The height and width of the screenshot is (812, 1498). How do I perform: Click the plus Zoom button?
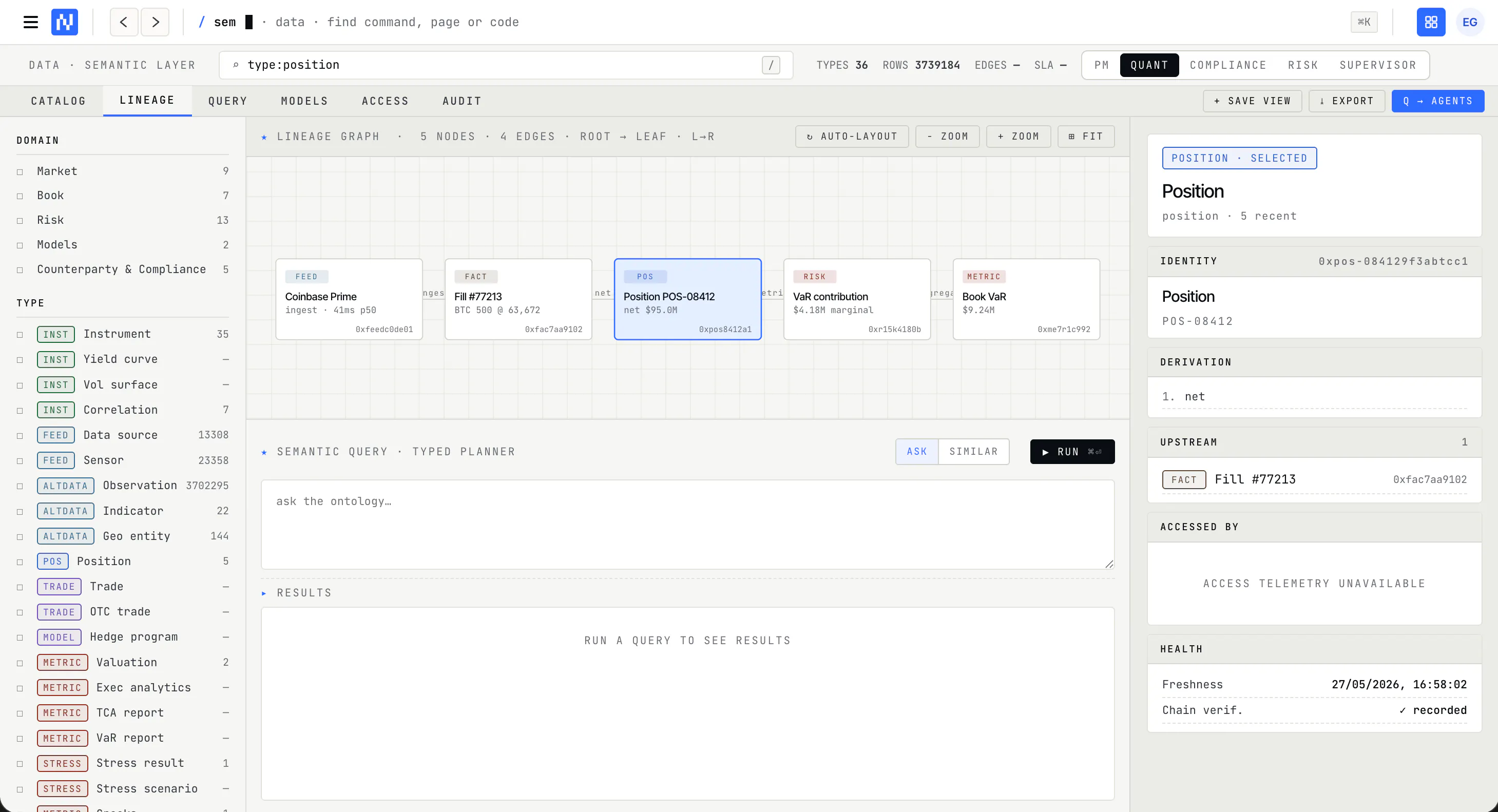point(1018,137)
